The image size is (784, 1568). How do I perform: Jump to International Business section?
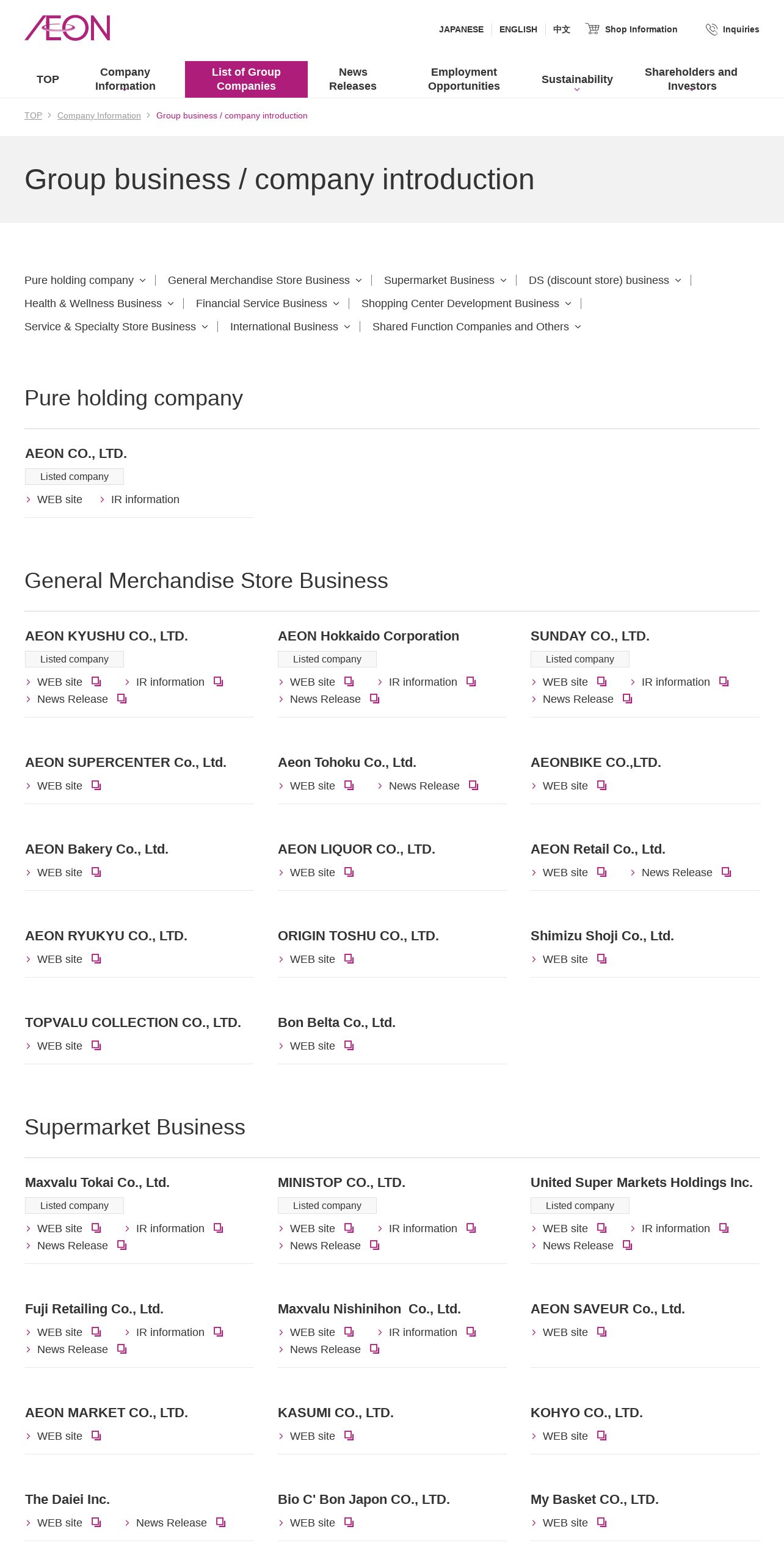coord(289,327)
